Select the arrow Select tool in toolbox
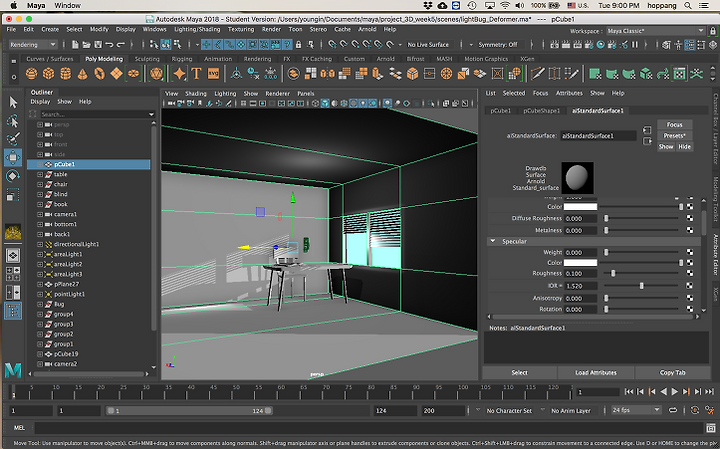The width and height of the screenshot is (720, 449). tap(13, 101)
